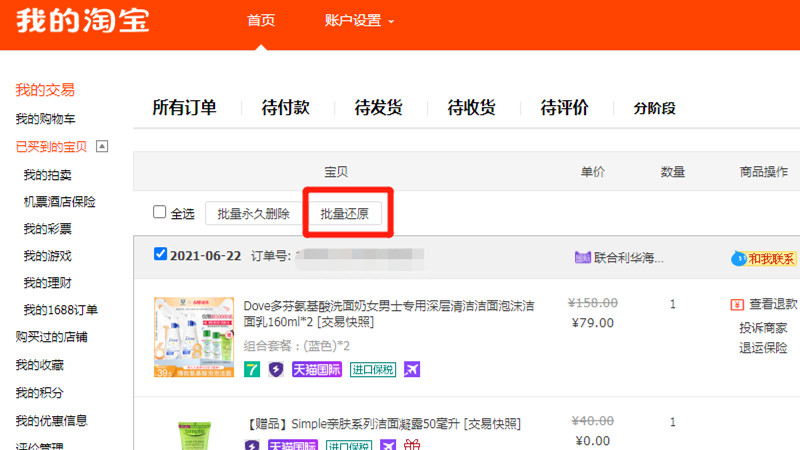Open 我的积分 in sidebar
Viewport: 800px width, 450px height.
pyautogui.click(x=39, y=393)
